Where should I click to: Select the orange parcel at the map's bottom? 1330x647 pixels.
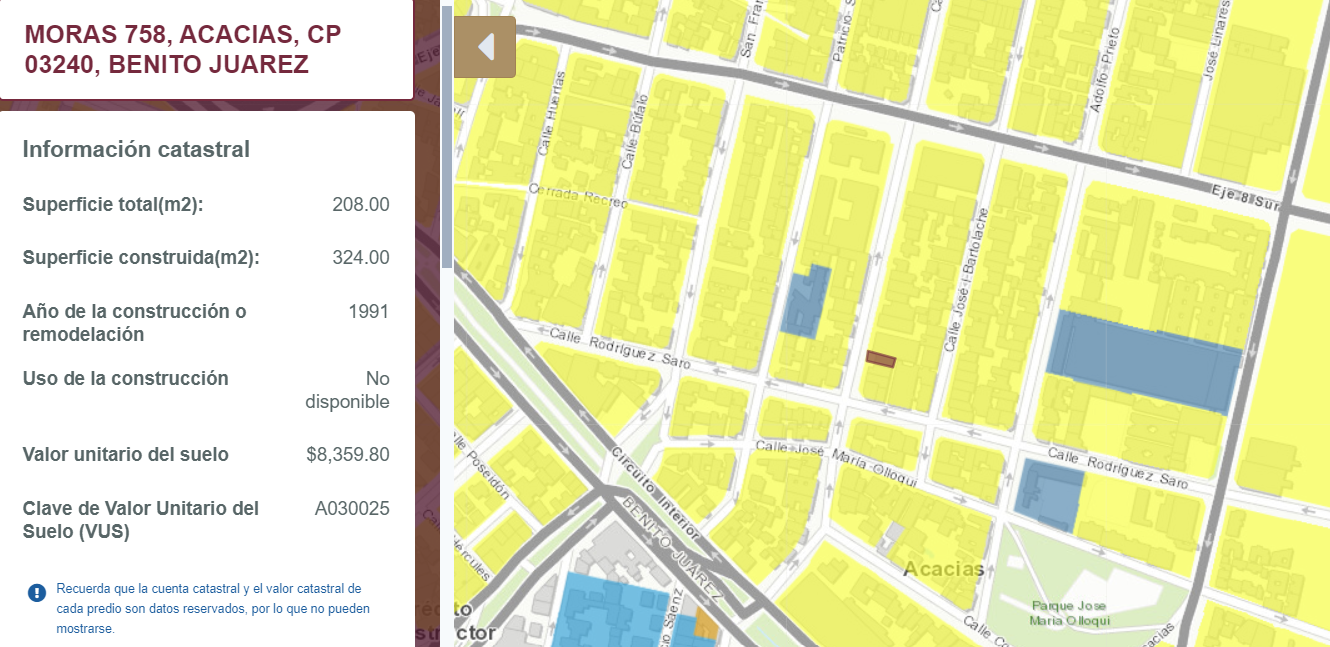tap(706, 626)
